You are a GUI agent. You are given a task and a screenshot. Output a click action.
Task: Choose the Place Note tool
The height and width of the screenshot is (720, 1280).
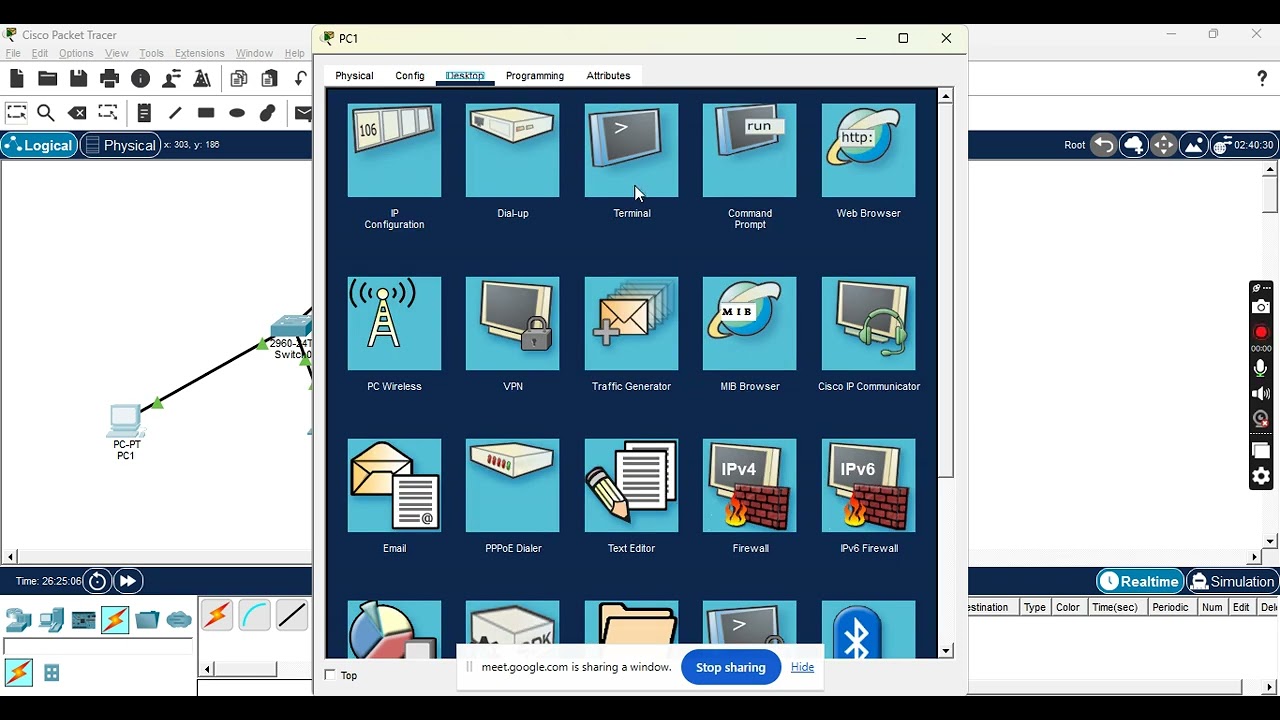144,113
